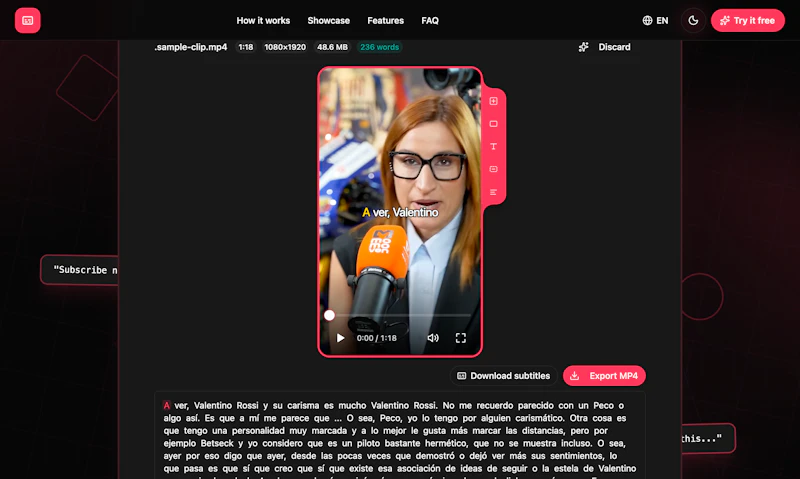Click the video progress slider handle
800x479 pixels.
(x=330, y=315)
